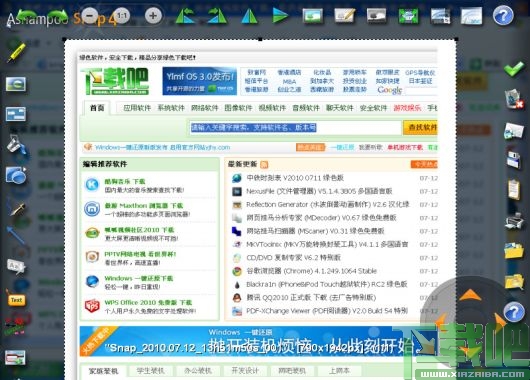Click the plain yellow folder icon on the right
The width and height of the screenshot is (530, 380).
pyautogui.click(x=514, y=281)
